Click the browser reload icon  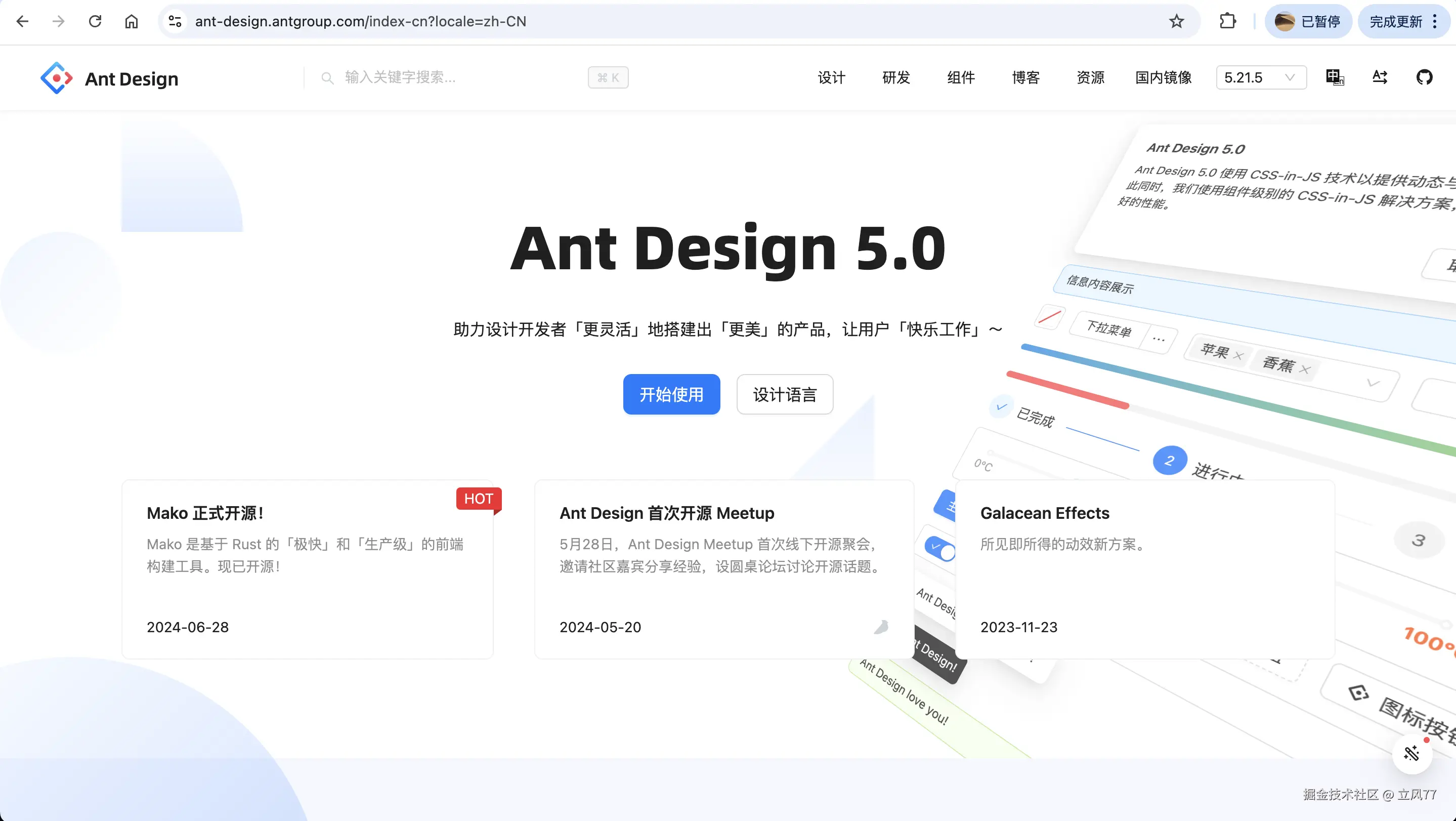point(95,21)
